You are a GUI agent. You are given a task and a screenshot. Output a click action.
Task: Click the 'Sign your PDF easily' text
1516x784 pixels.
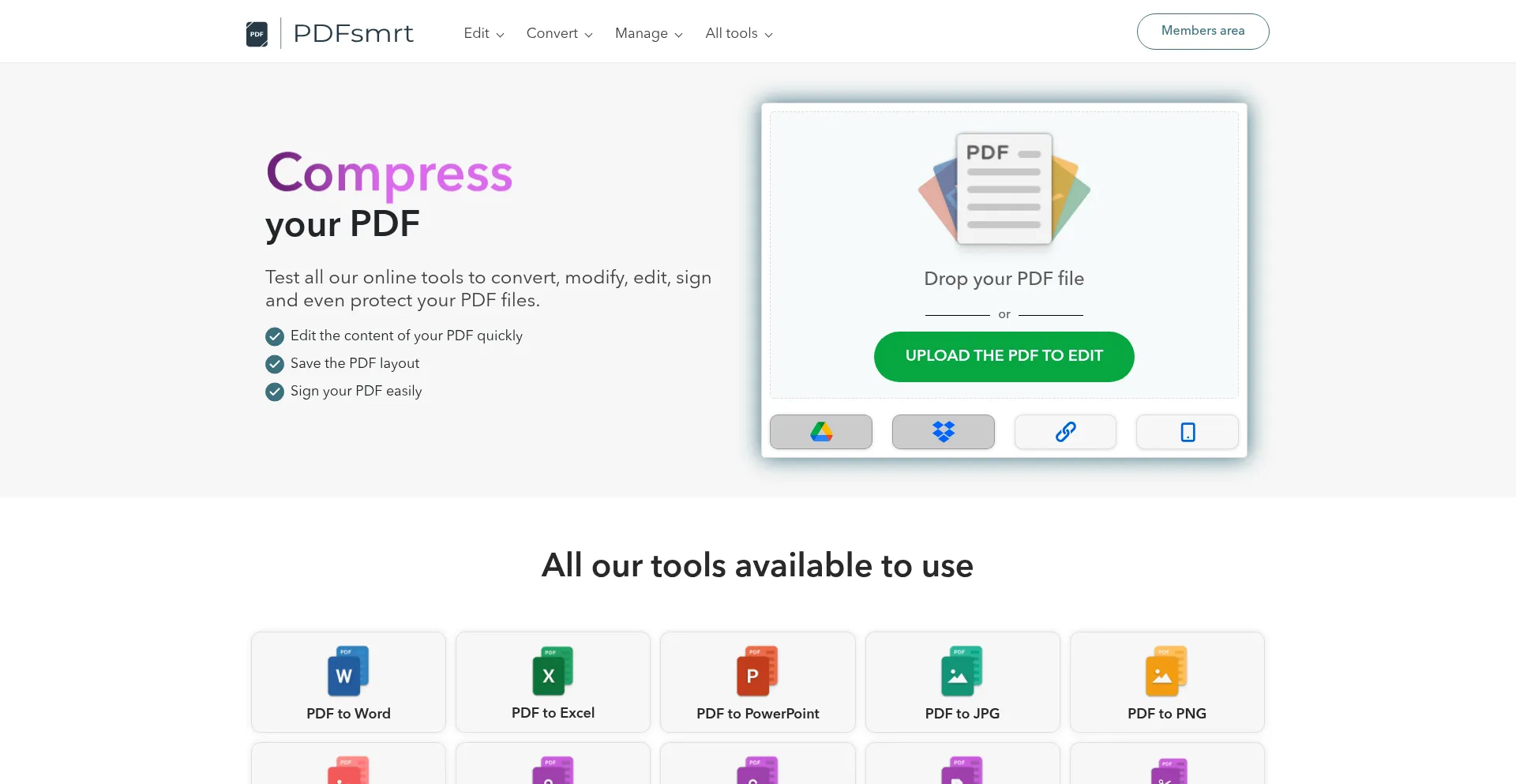point(356,392)
